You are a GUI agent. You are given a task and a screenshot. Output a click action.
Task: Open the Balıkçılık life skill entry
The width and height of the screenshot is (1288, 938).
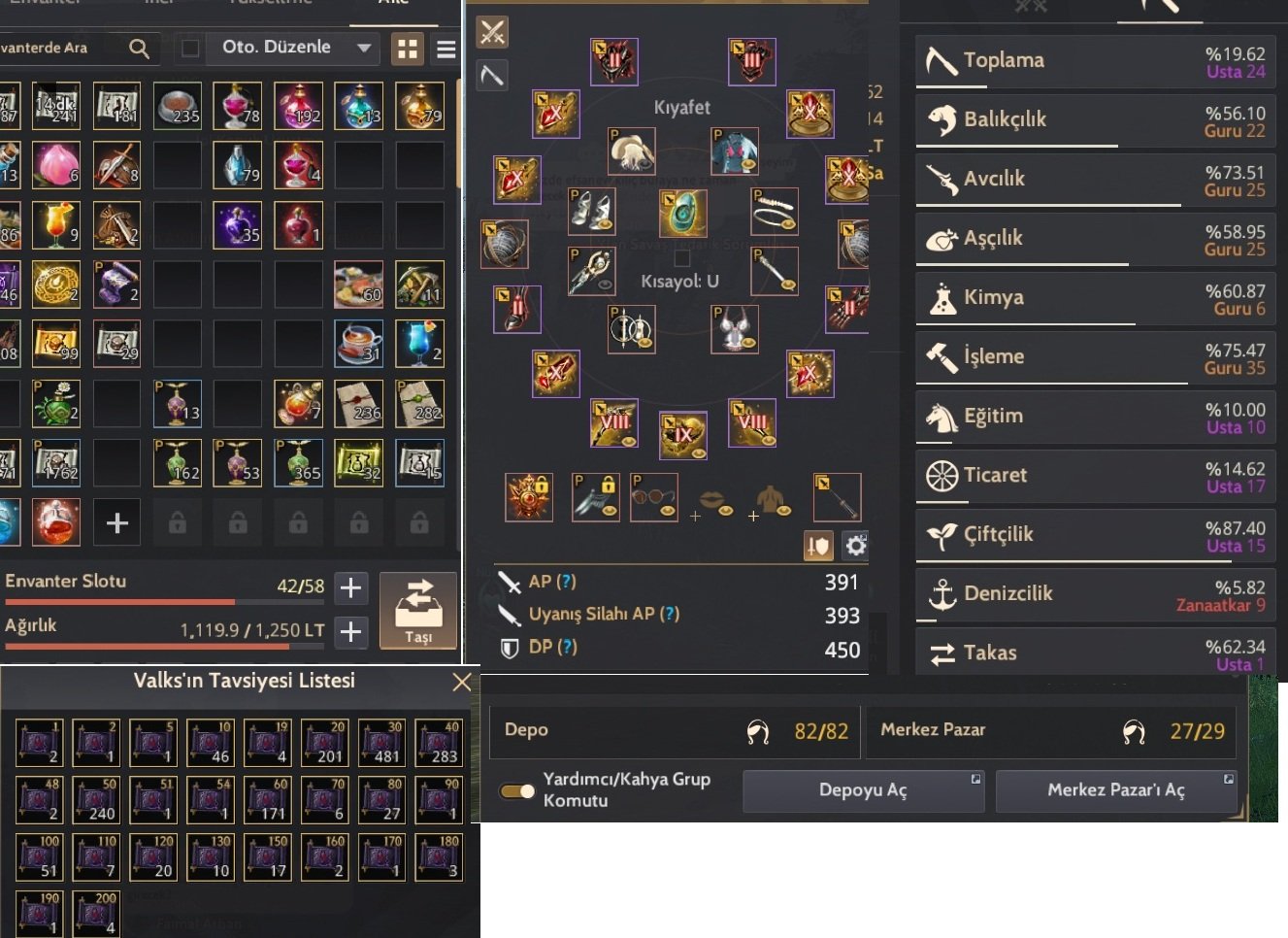1094,120
